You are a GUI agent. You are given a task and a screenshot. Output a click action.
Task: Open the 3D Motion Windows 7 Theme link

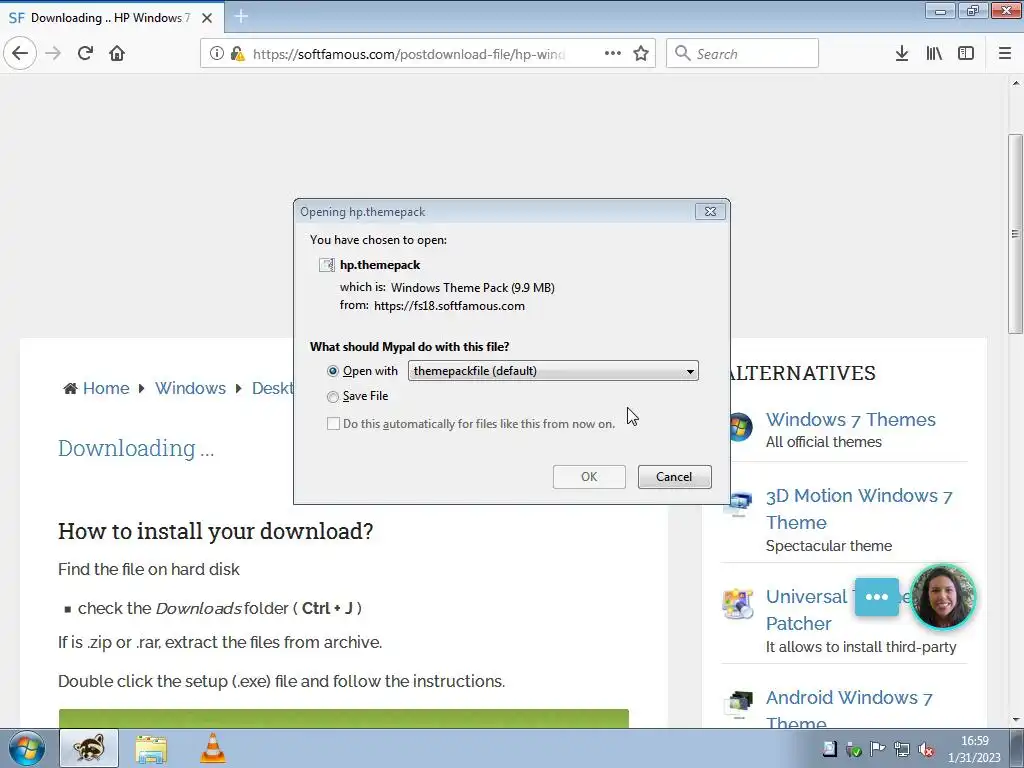pos(859,509)
